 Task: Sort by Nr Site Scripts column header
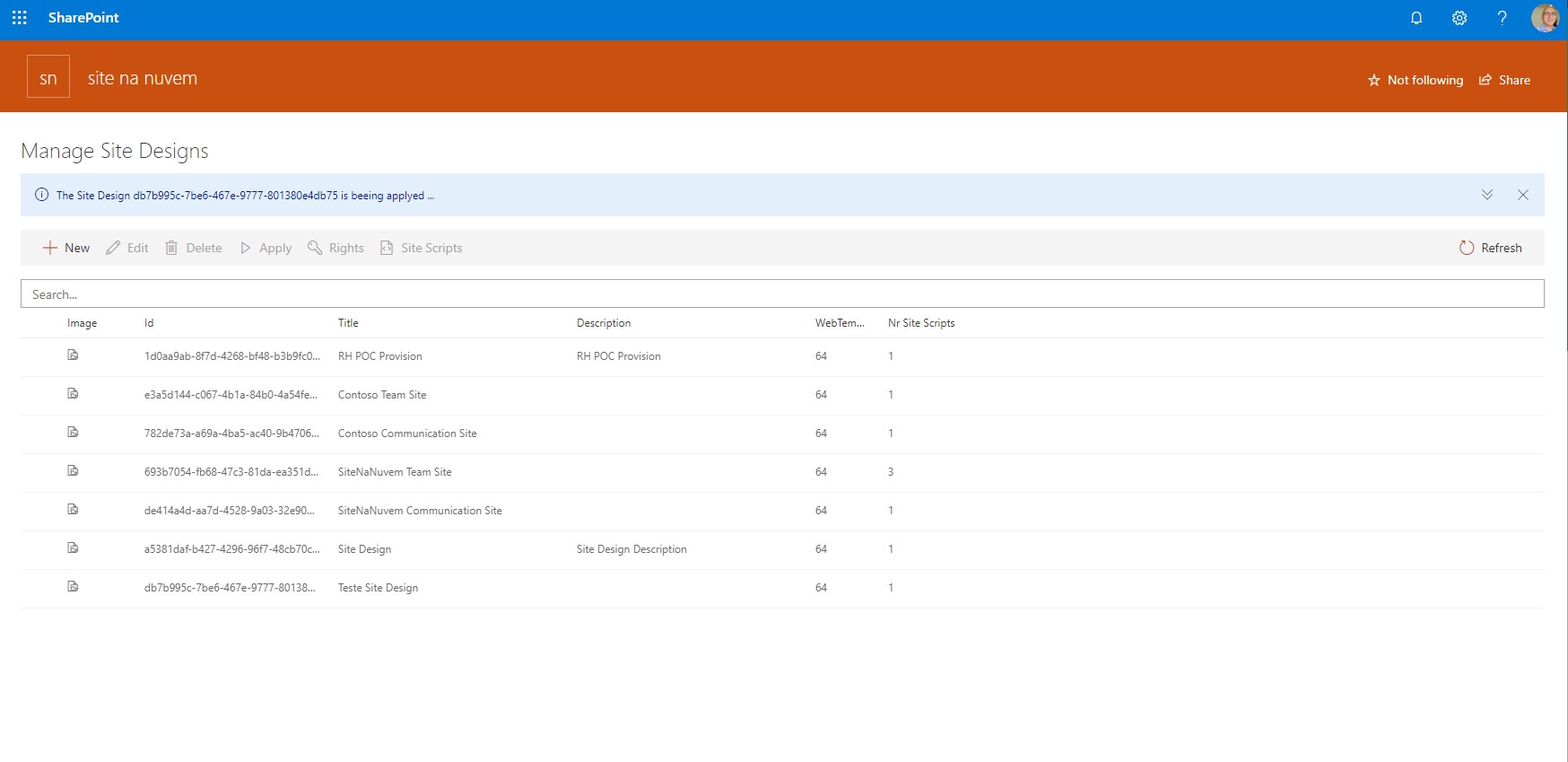click(x=921, y=323)
